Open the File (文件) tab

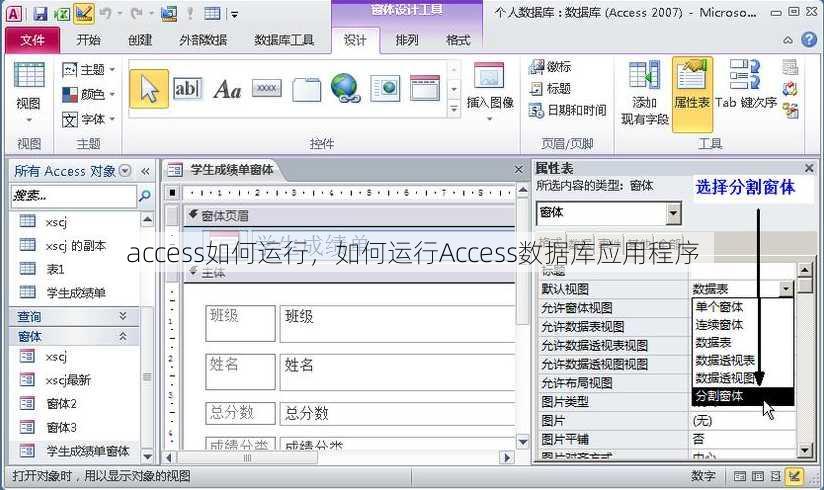point(33,40)
